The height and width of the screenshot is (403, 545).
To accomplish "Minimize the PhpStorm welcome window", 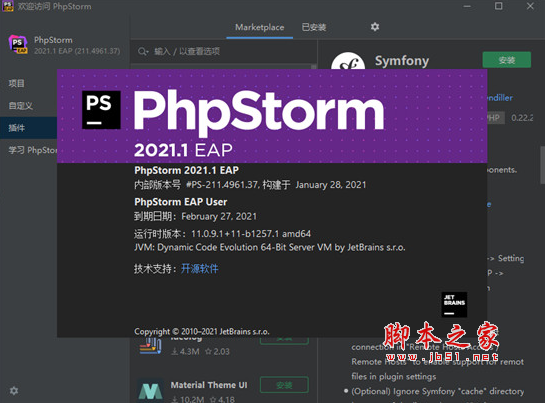I will (467, 6).
